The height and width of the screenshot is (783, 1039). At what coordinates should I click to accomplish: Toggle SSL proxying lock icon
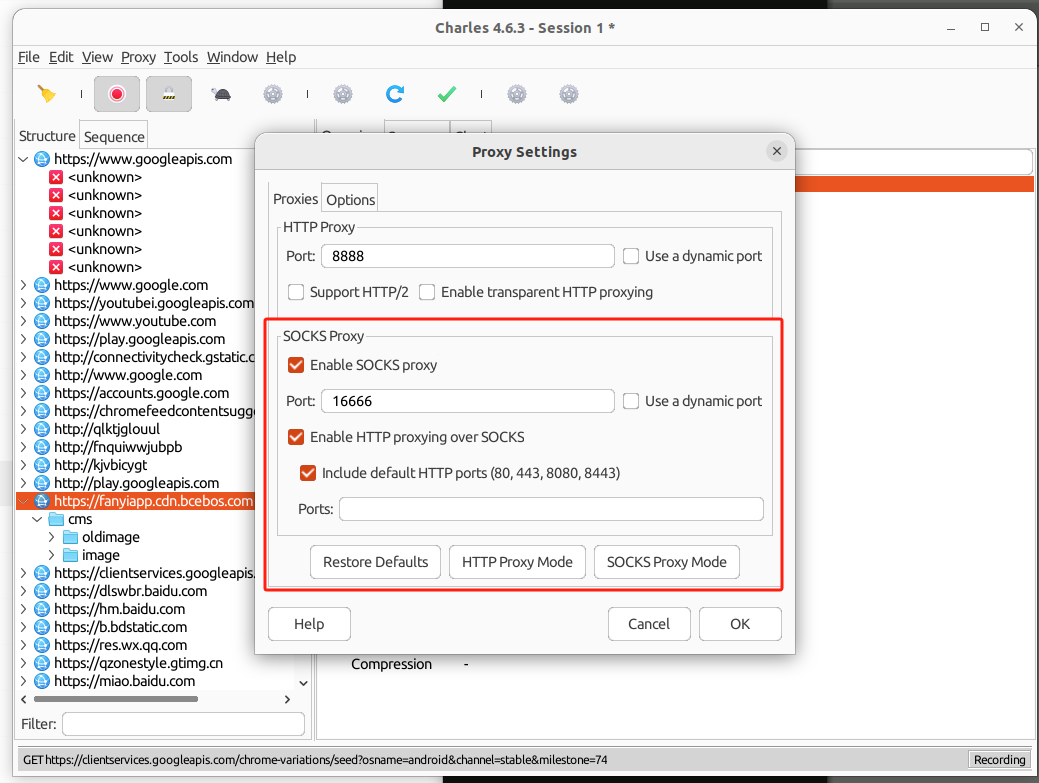tap(169, 94)
